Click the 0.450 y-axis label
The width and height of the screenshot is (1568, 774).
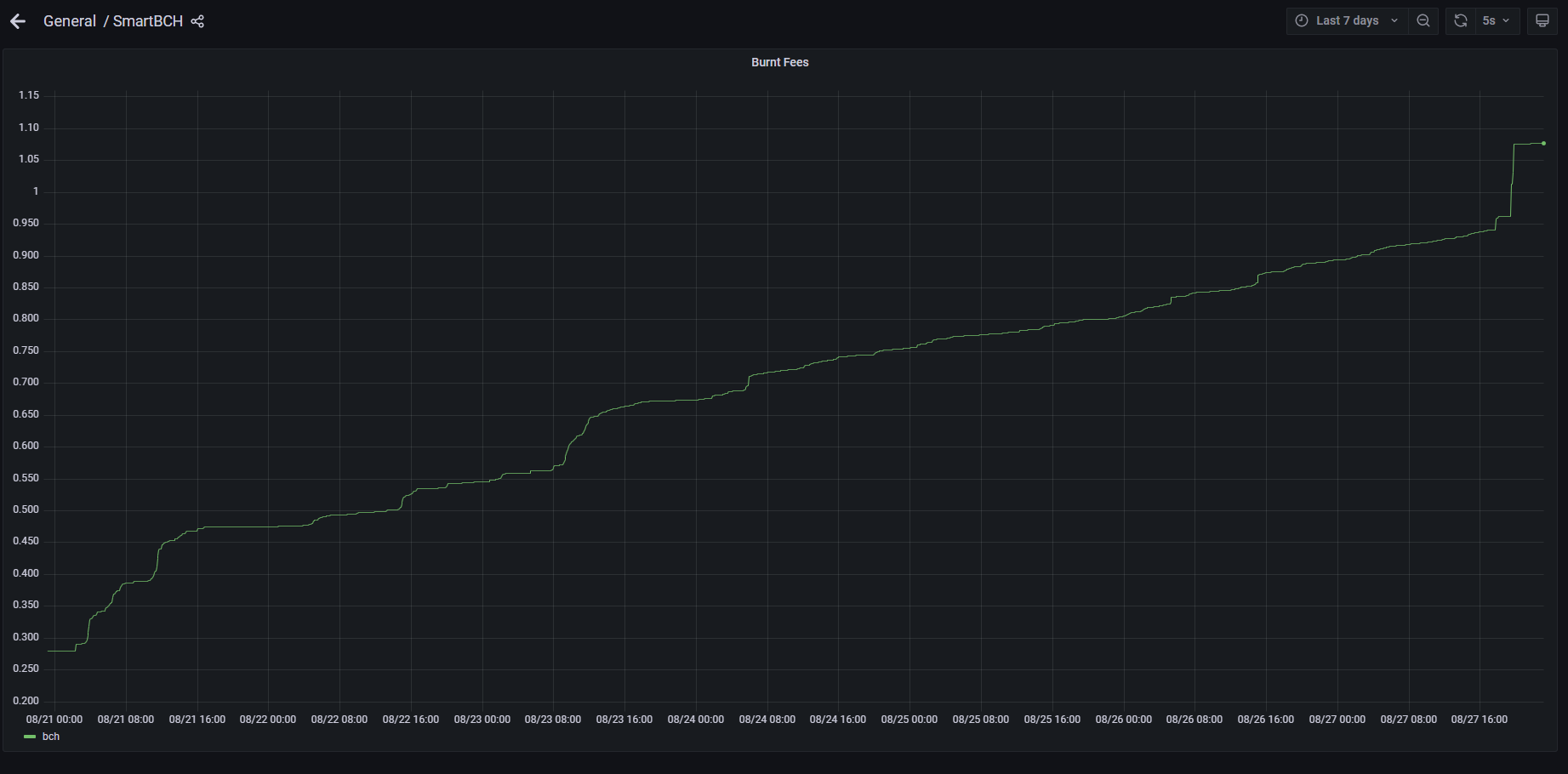coord(26,541)
